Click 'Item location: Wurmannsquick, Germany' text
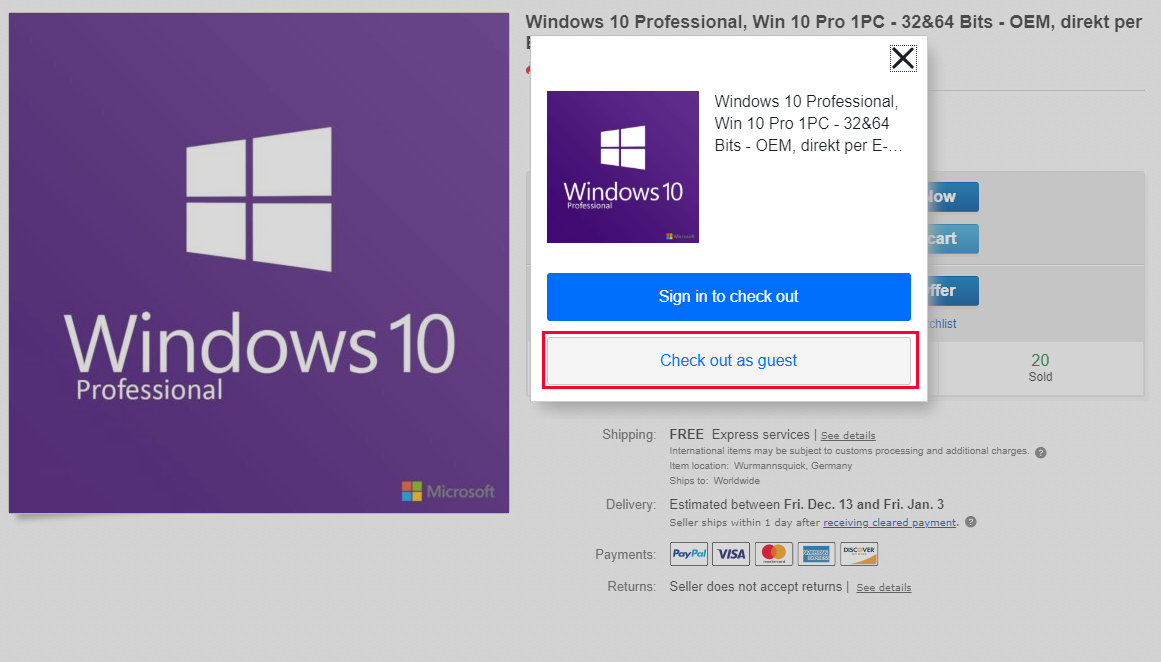1161x662 pixels. pos(760,466)
